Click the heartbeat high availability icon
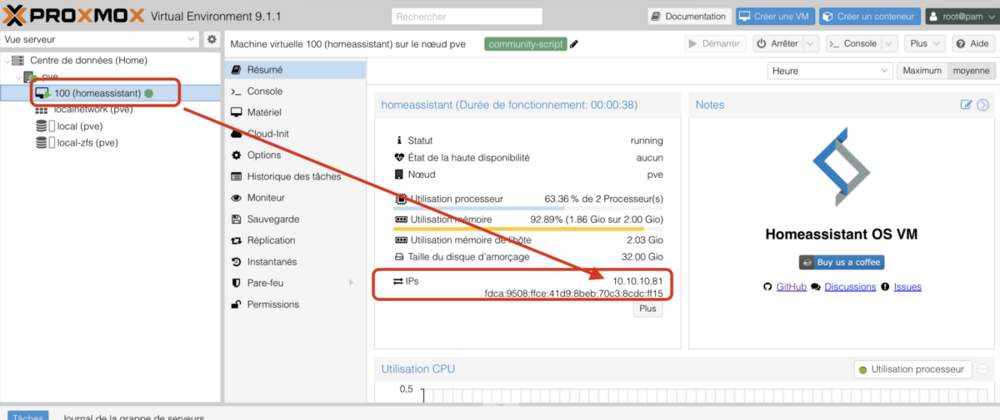Viewport: 1000px width, 420px height. point(399,157)
